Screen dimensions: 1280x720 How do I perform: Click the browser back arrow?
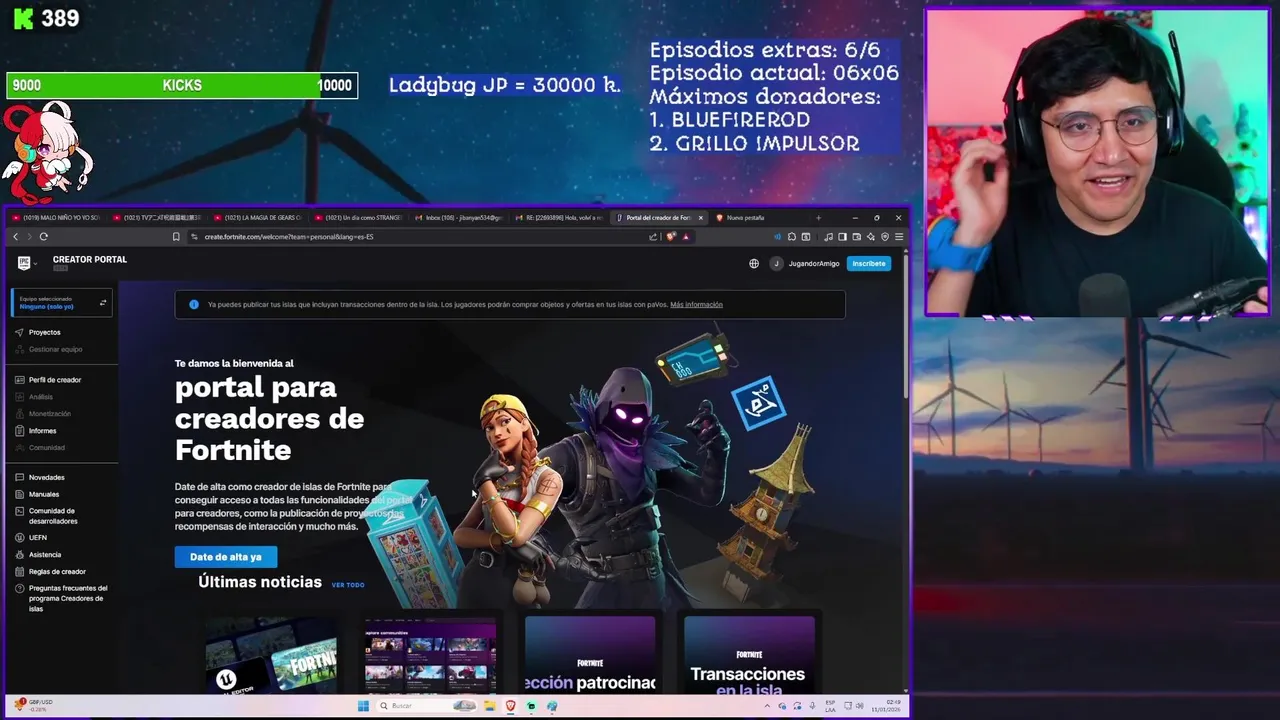click(15, 237)
